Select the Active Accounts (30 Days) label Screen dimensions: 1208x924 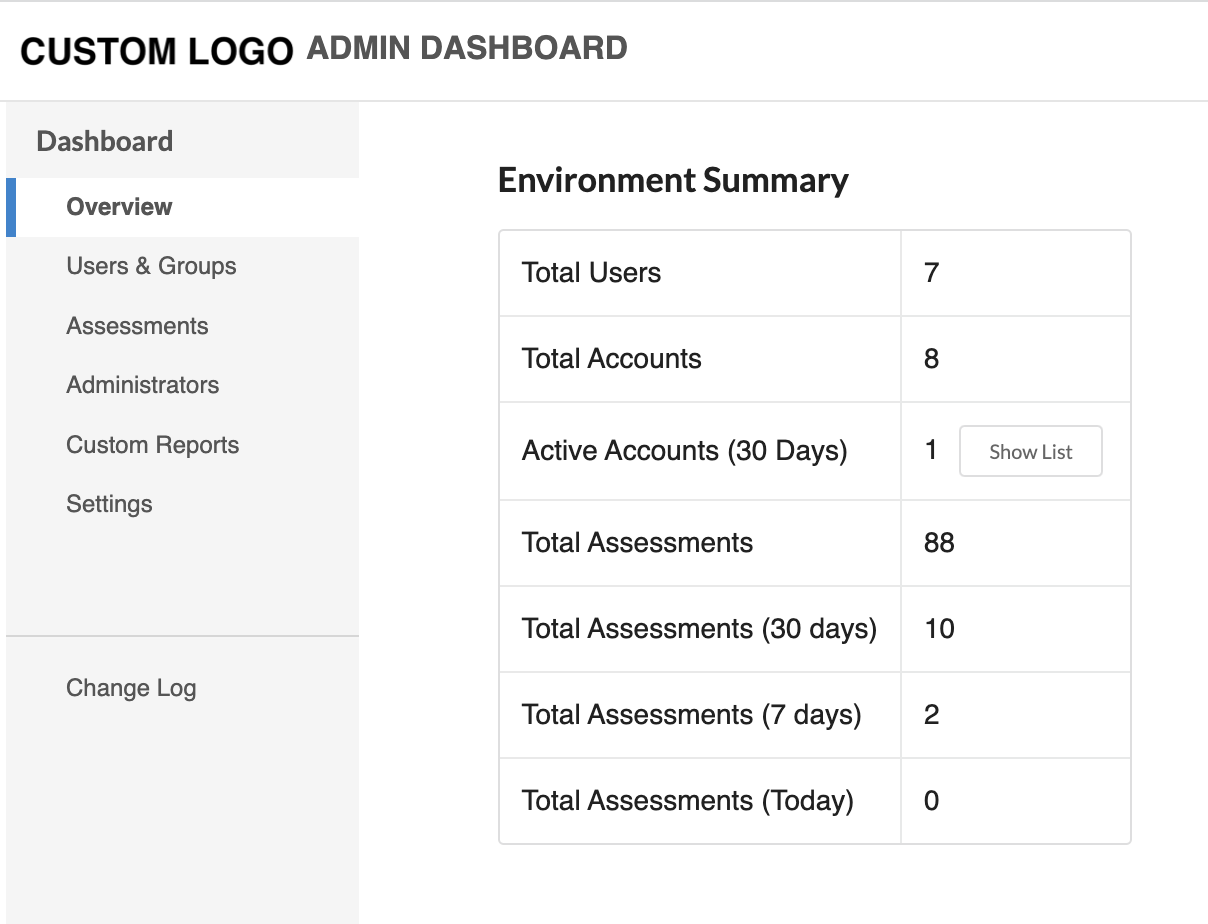pos(684,451)
